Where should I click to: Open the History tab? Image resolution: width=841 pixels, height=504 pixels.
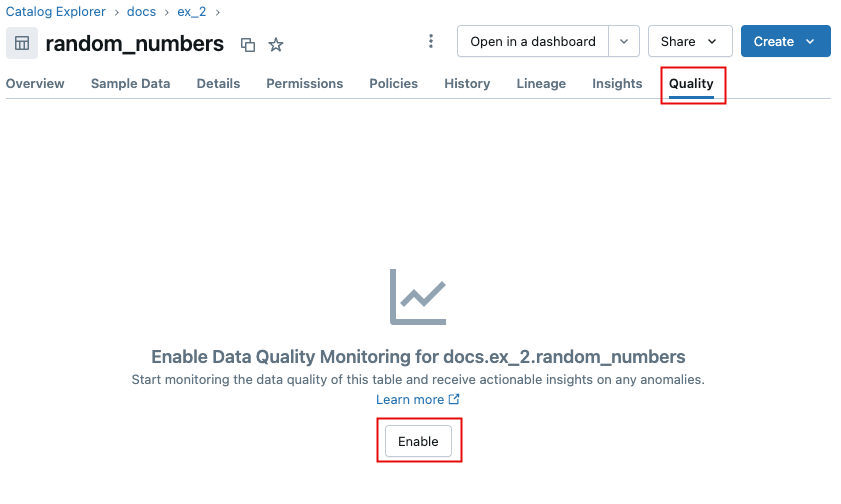(x=467, y=84)
